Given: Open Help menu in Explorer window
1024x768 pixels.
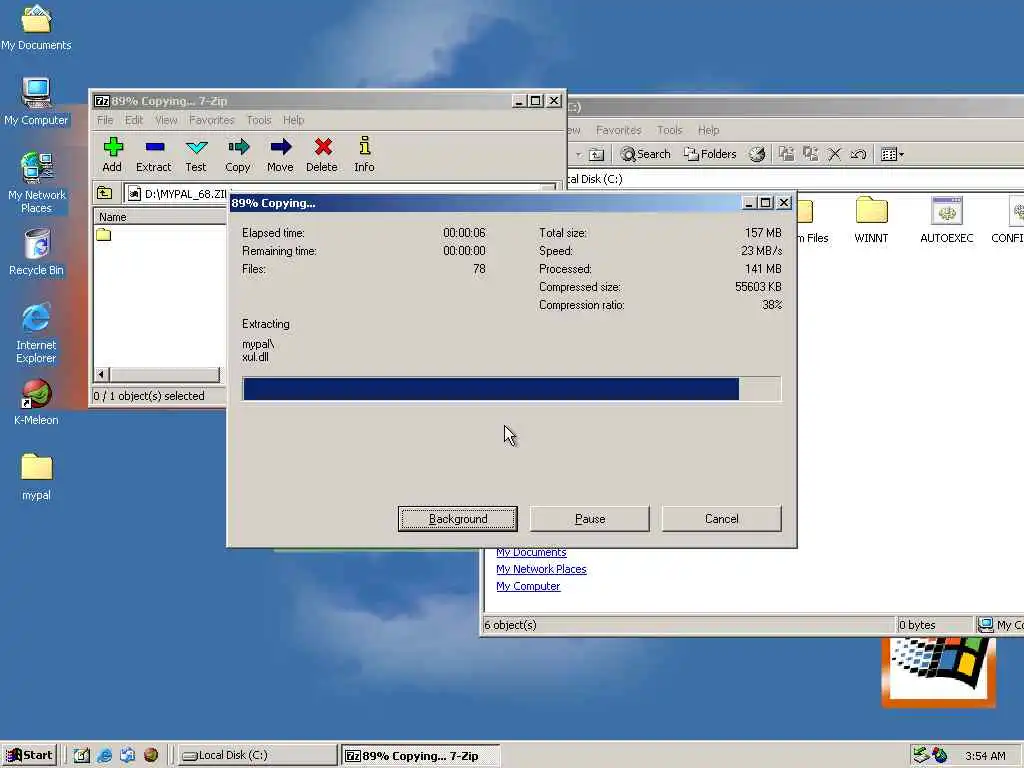Looking at the screenshot, I should [x=708, y=130].
